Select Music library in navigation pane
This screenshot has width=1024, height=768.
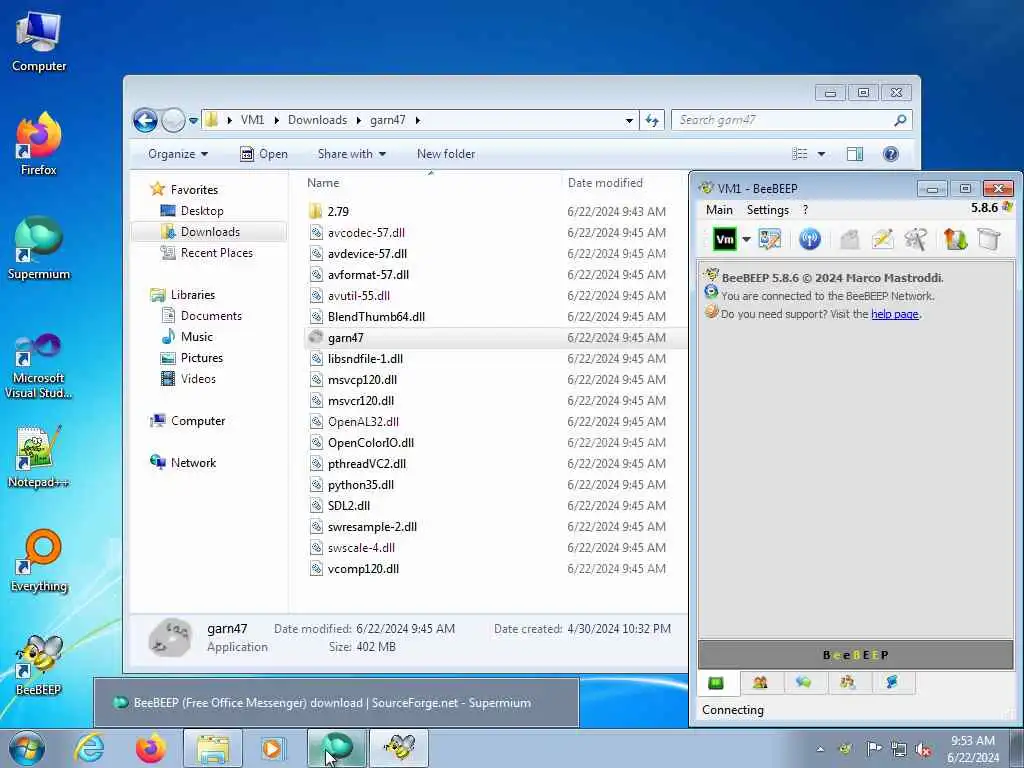point(197,337)
